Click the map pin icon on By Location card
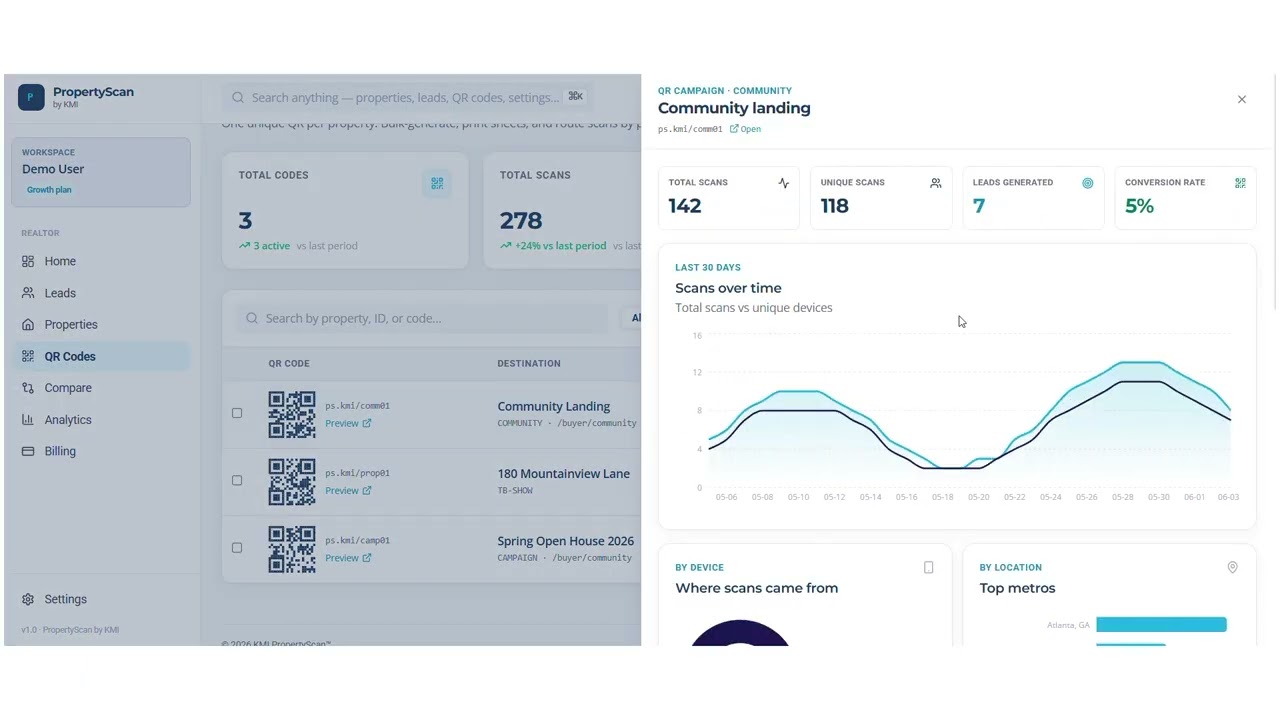This screenshot has height=720, width=1280. click(x=1232, y=567)
